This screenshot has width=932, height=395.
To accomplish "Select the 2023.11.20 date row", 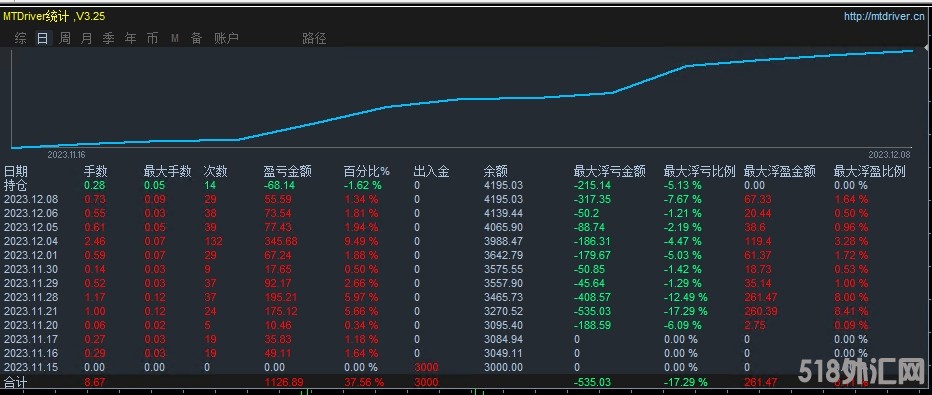I will (31, 326).
